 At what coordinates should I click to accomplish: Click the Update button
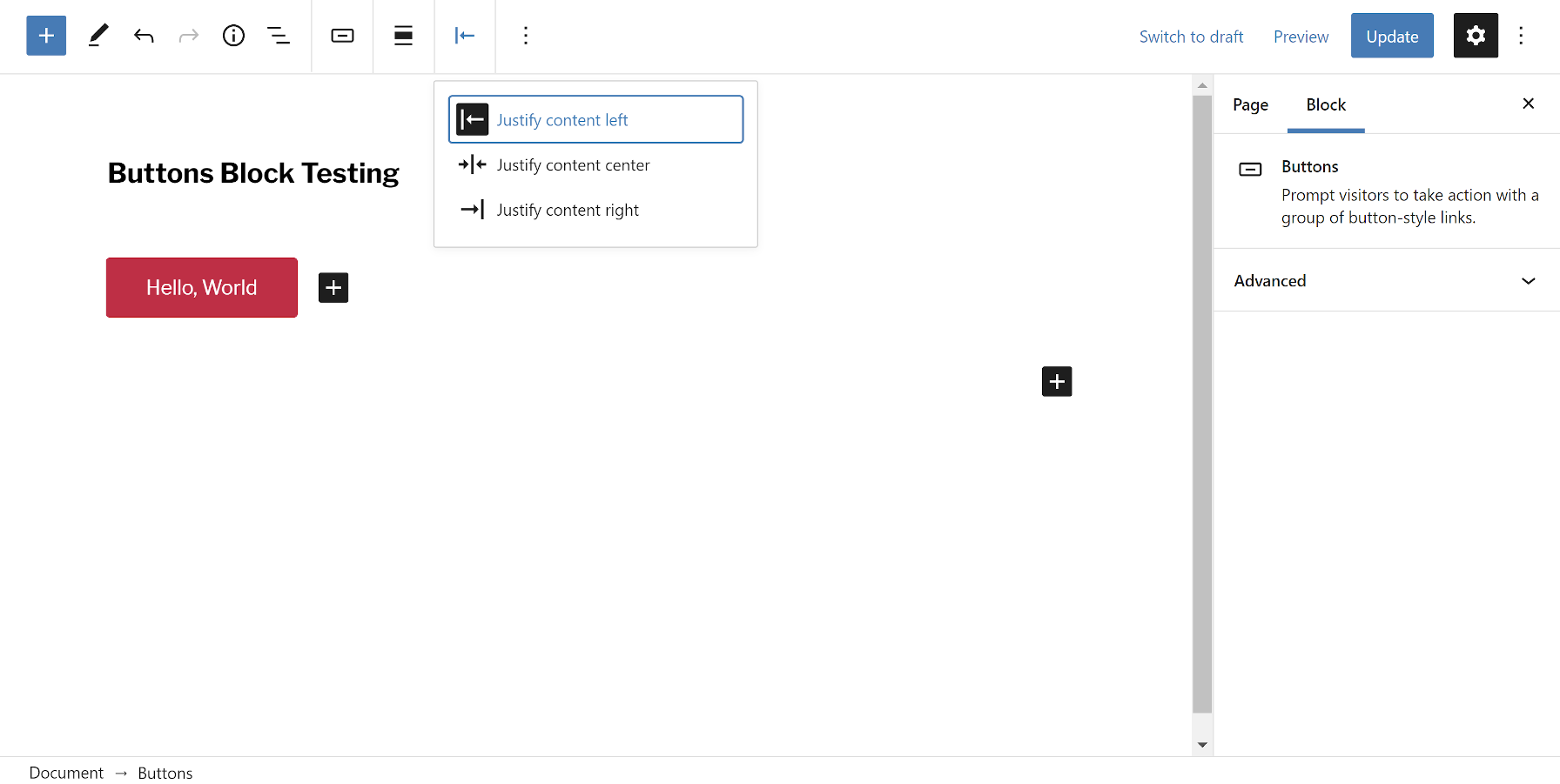tap(1391, 36)
